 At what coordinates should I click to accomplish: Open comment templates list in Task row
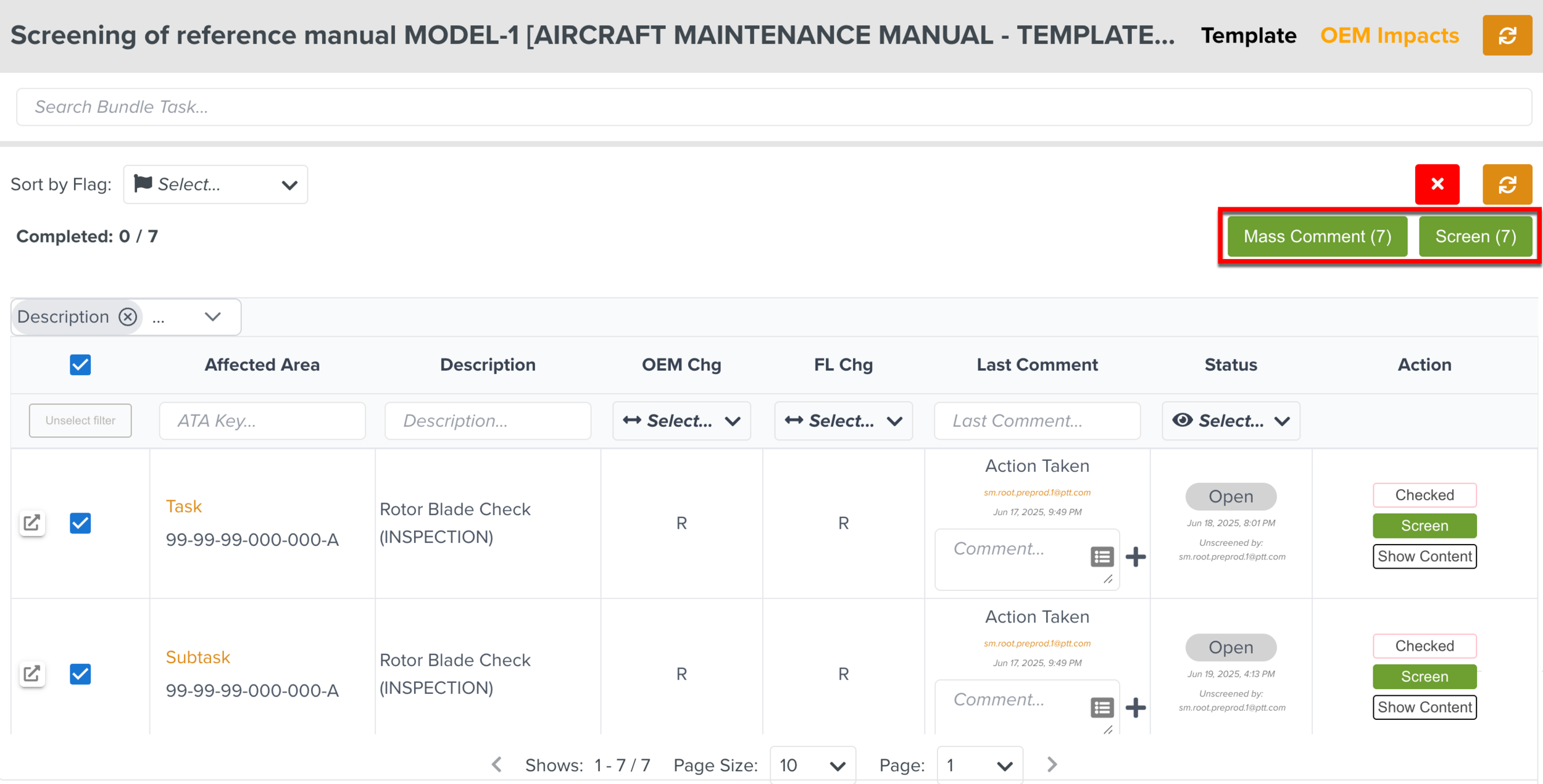[x=1102, y=556]
